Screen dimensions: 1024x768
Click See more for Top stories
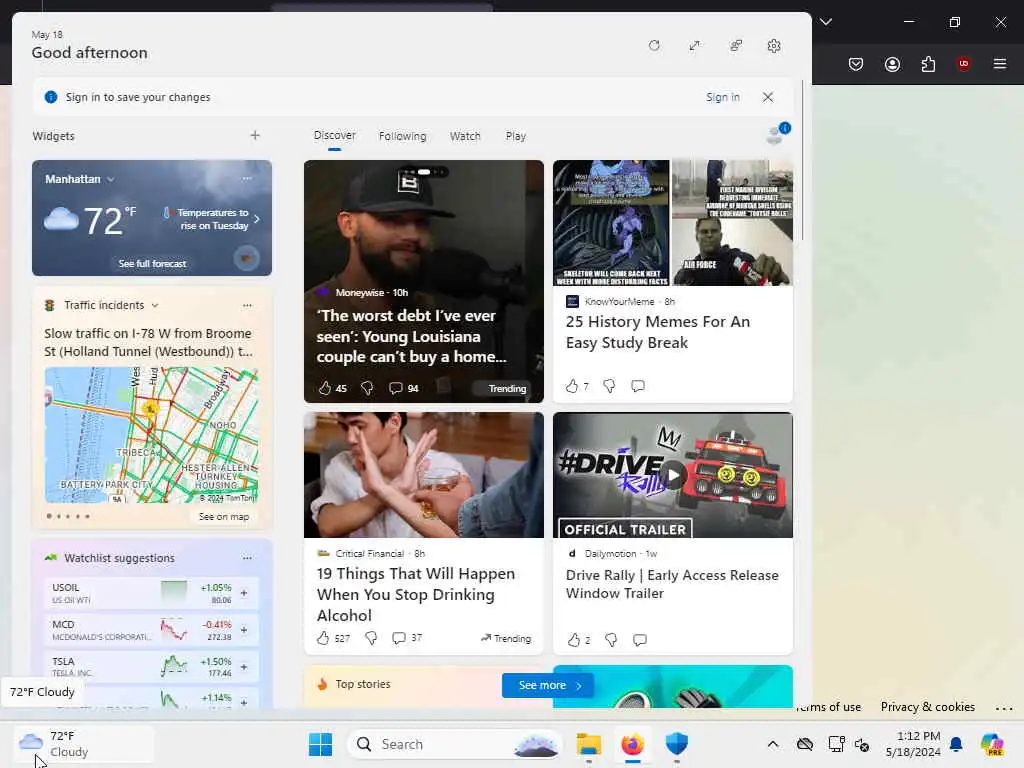coord(548,685)
